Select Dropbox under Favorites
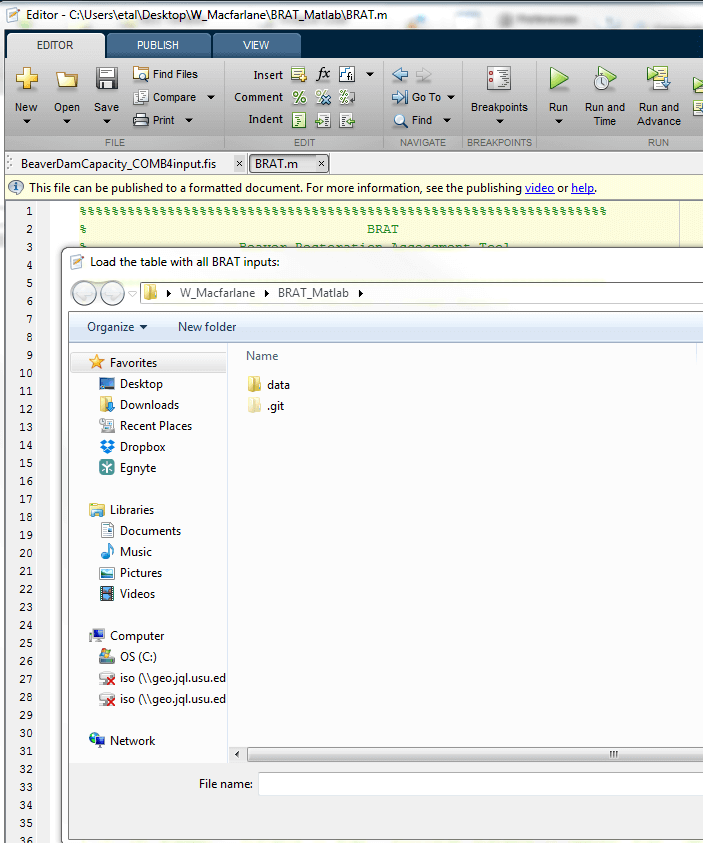Image resolution: width=703 pixels, height=843 pixels. click(132, 447)
